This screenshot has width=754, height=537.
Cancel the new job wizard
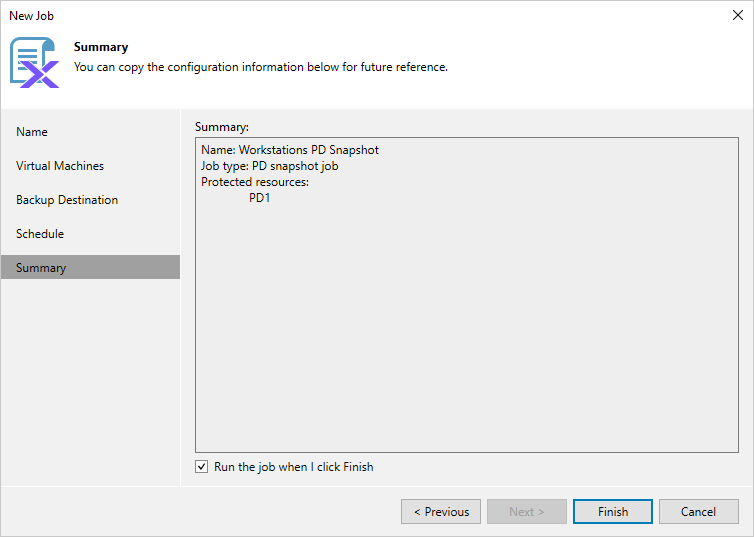pyautogui.click(x=698, y=512)
